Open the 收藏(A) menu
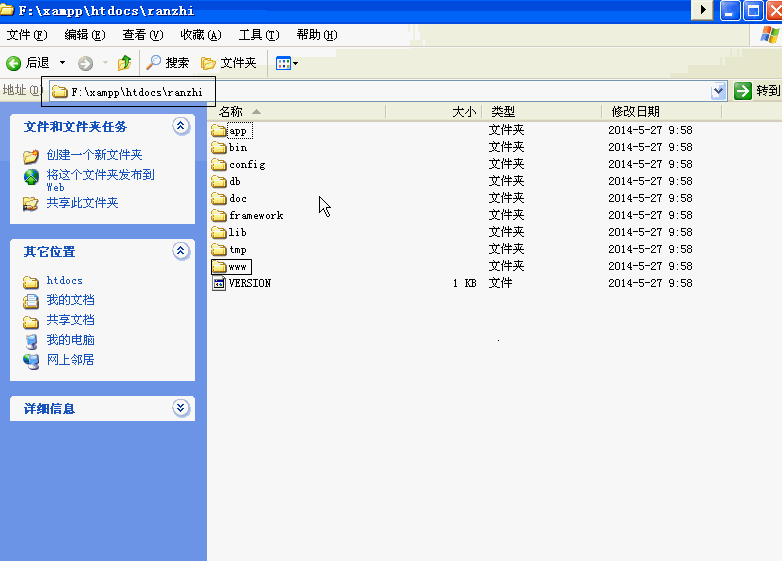782x561 pixels. pyautogui.click(x=200, y=35)
